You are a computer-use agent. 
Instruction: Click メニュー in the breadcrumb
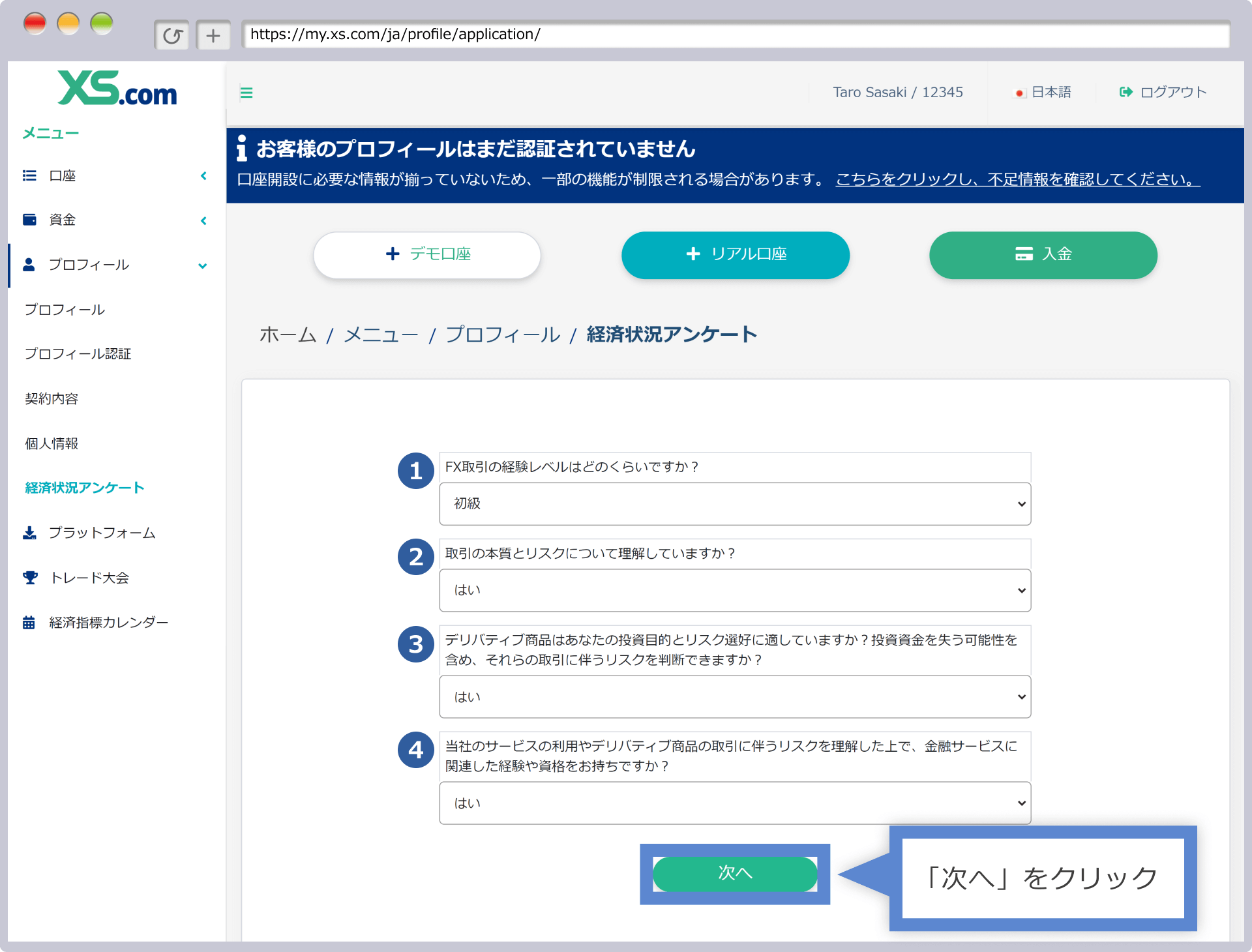click(381, 335)
